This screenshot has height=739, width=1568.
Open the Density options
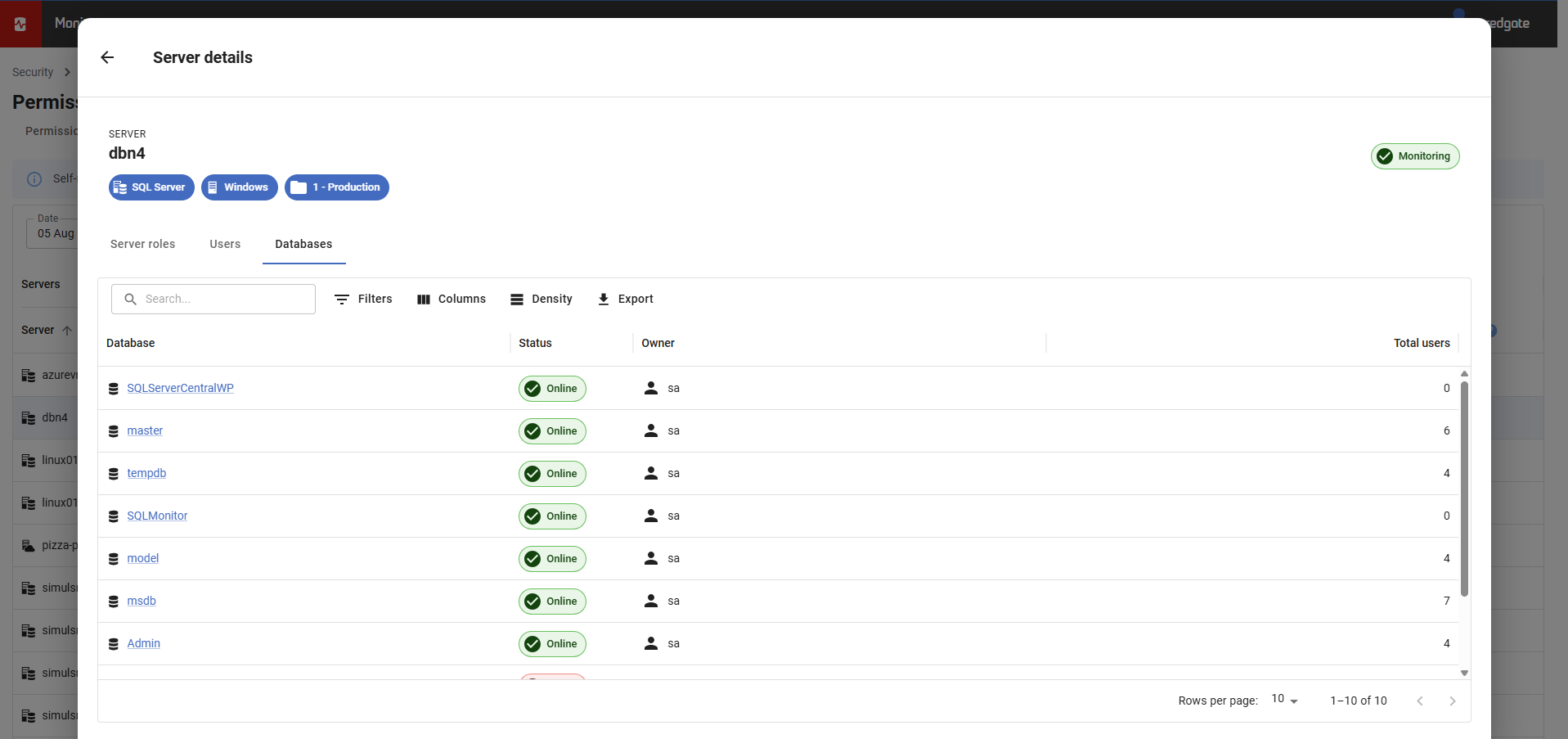point(541,299)
